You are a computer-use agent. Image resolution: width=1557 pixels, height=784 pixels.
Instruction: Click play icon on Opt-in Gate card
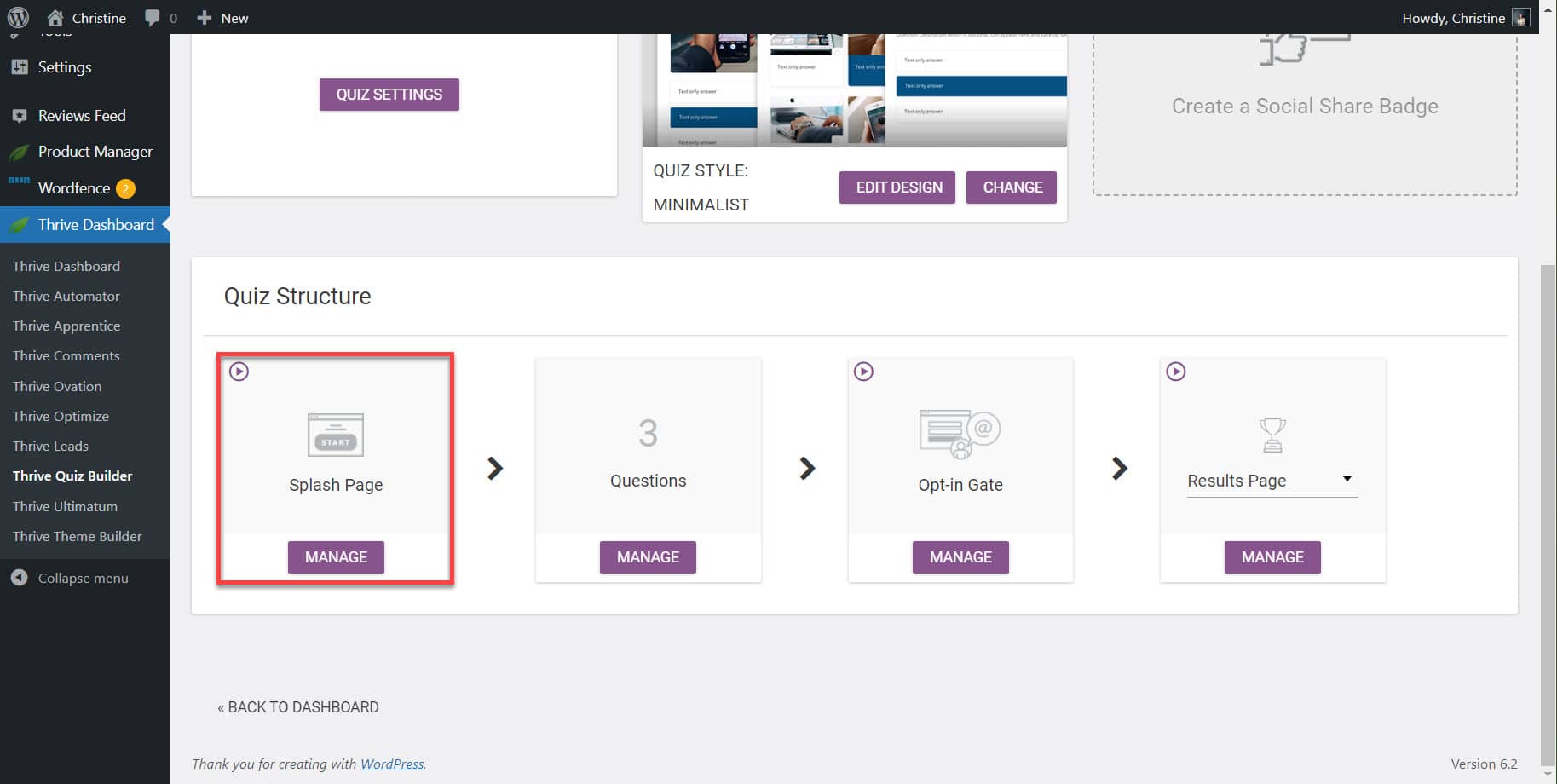[864, 372]
